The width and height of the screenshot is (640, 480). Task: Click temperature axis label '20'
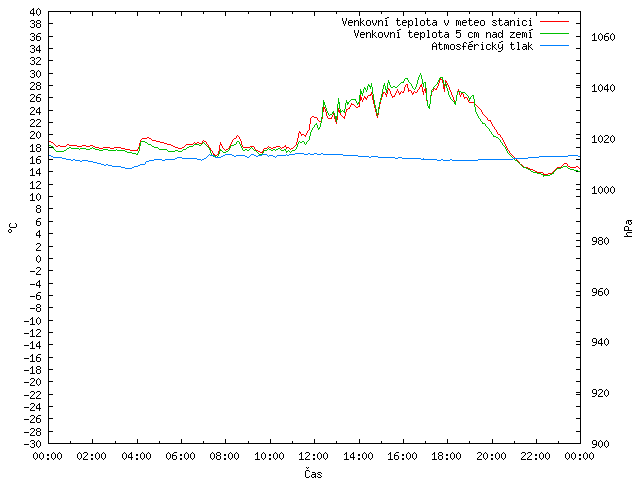pos(36,136)
